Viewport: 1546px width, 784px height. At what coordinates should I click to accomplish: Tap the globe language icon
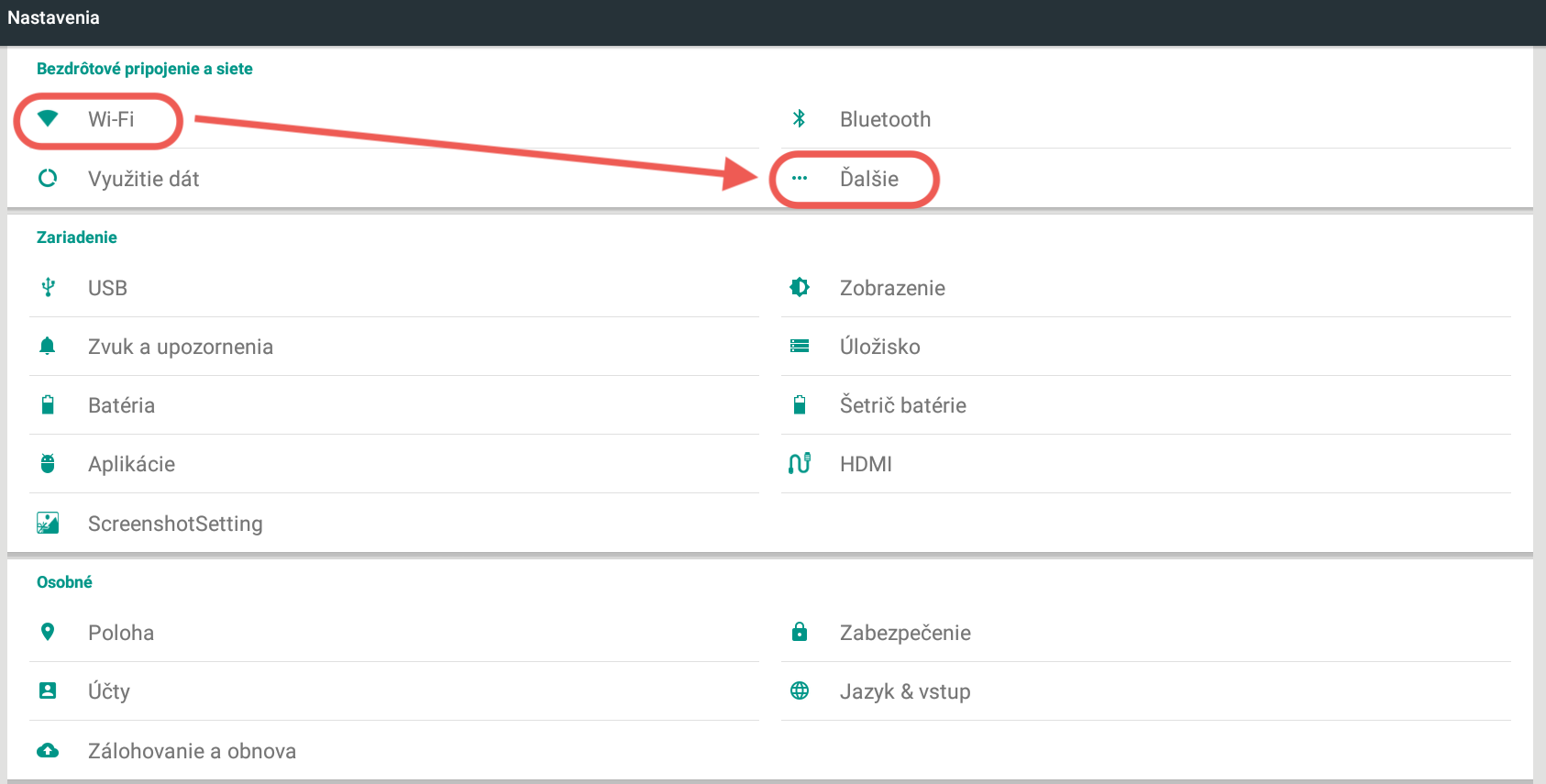click(799, 690)
